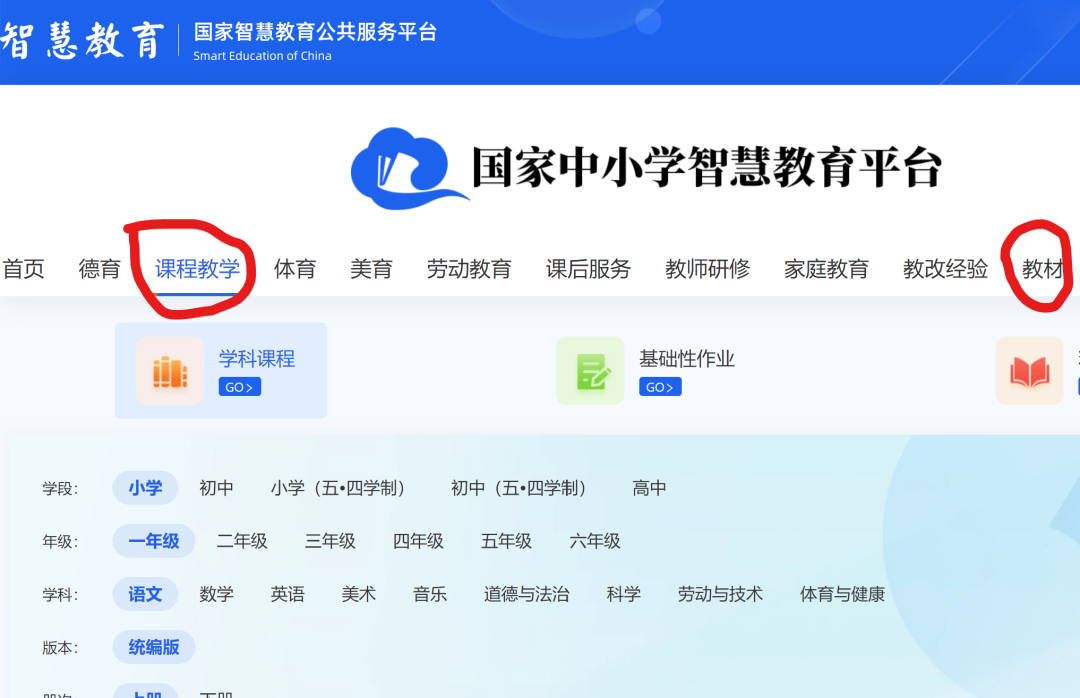Click the red open-book icon card
1080x698 pixels.
click(x=1030, y=371)
